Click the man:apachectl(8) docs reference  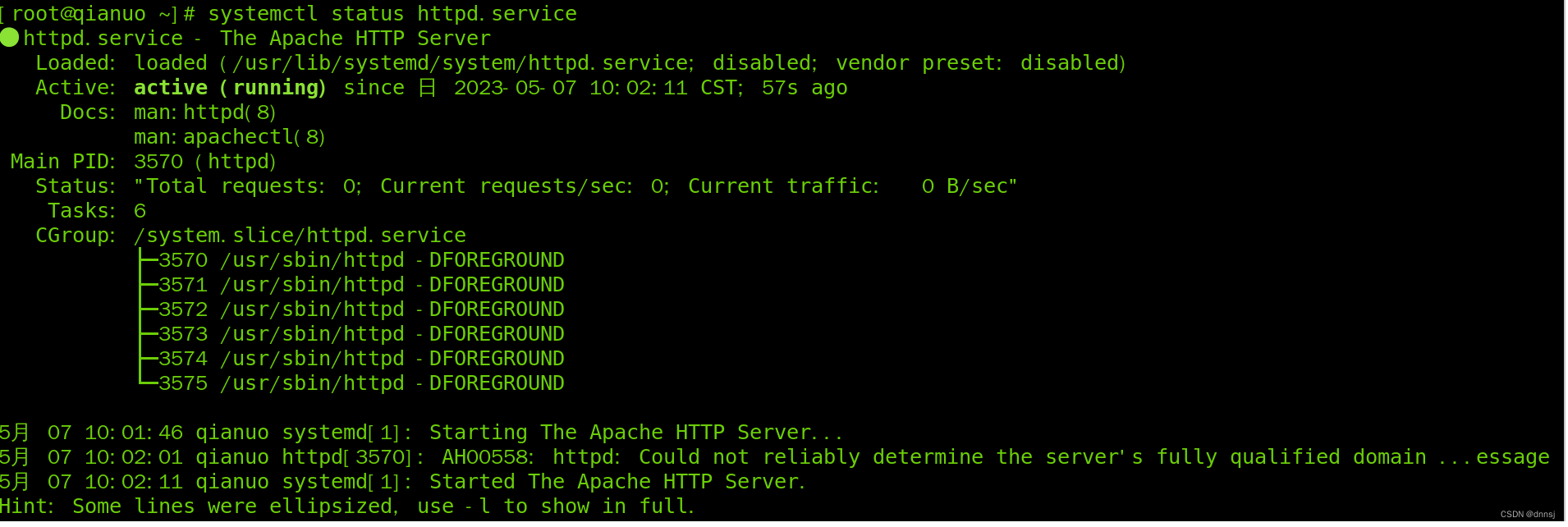229,137
